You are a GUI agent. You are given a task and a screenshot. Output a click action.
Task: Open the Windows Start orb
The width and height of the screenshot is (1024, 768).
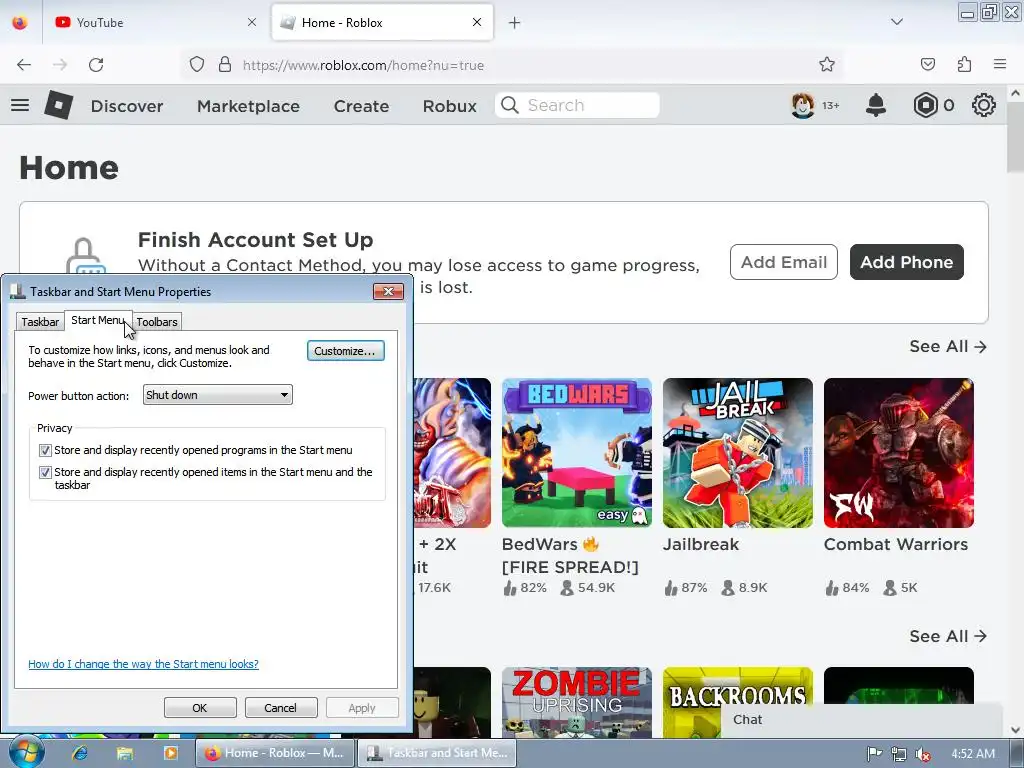[x=26, y=752]
